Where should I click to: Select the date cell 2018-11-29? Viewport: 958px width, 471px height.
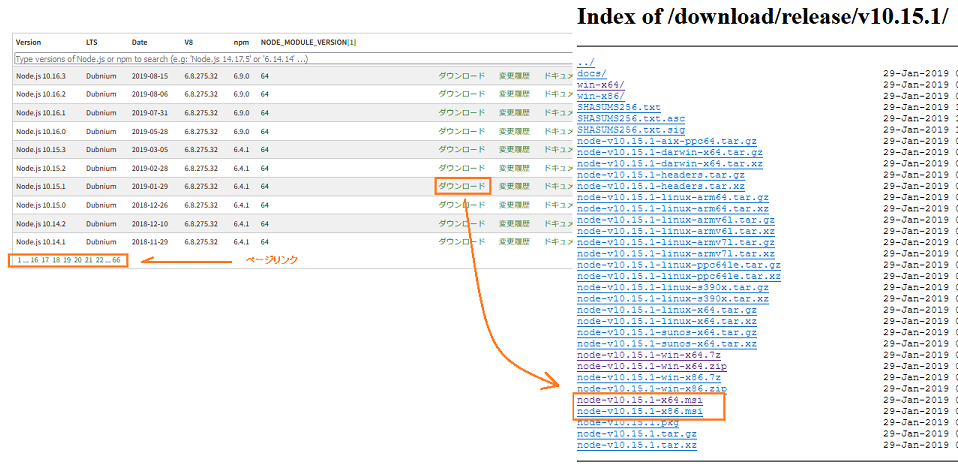click(x=150, y=241)
